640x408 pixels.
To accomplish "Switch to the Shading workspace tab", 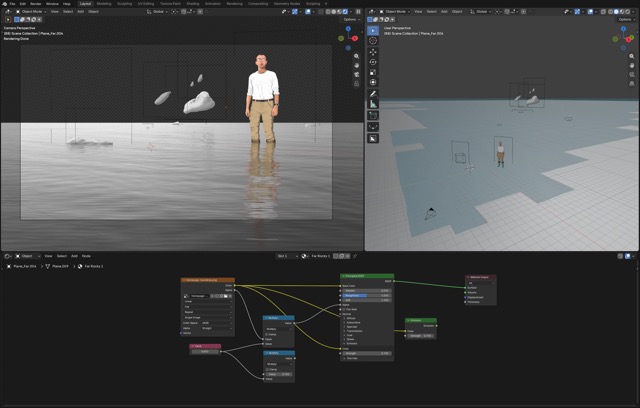I will pos(193,4).
